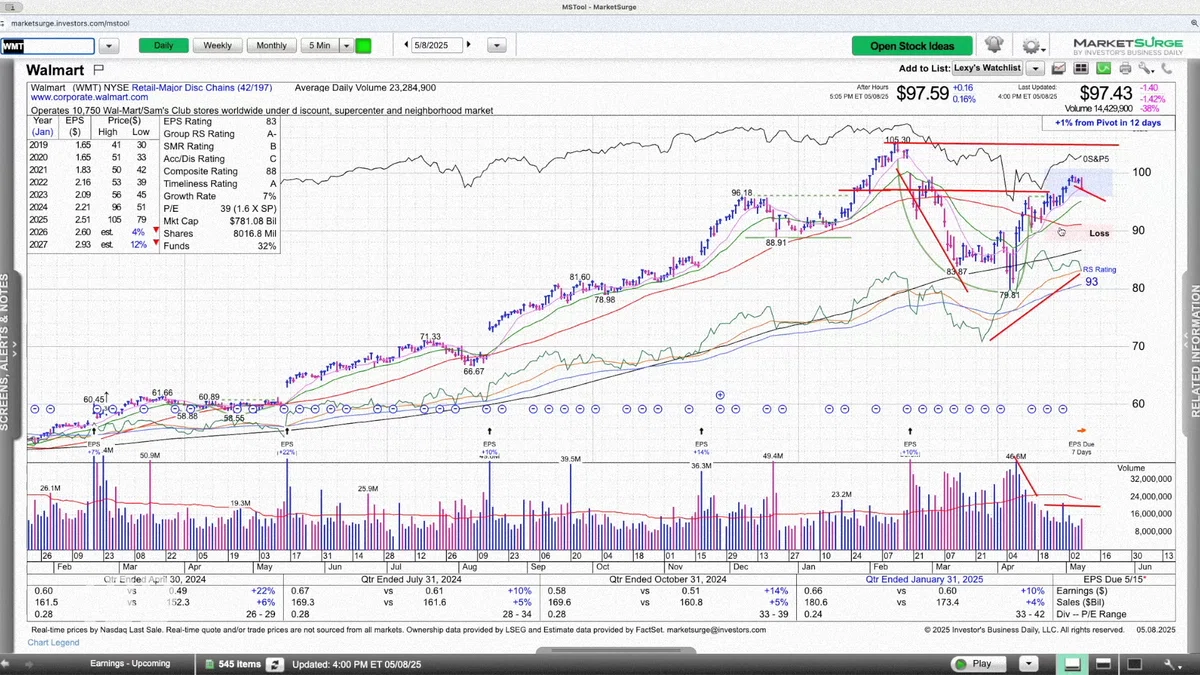Expand the Add to List dropdown arrow
The image size is (1200, 675).
1035,68
